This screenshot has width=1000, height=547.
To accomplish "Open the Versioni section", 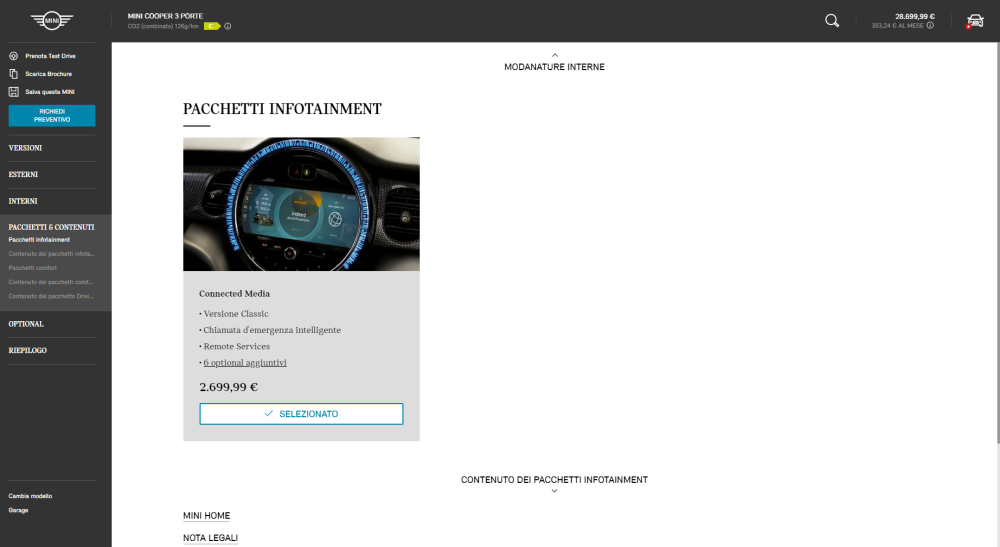I will (x=25, y=148).
